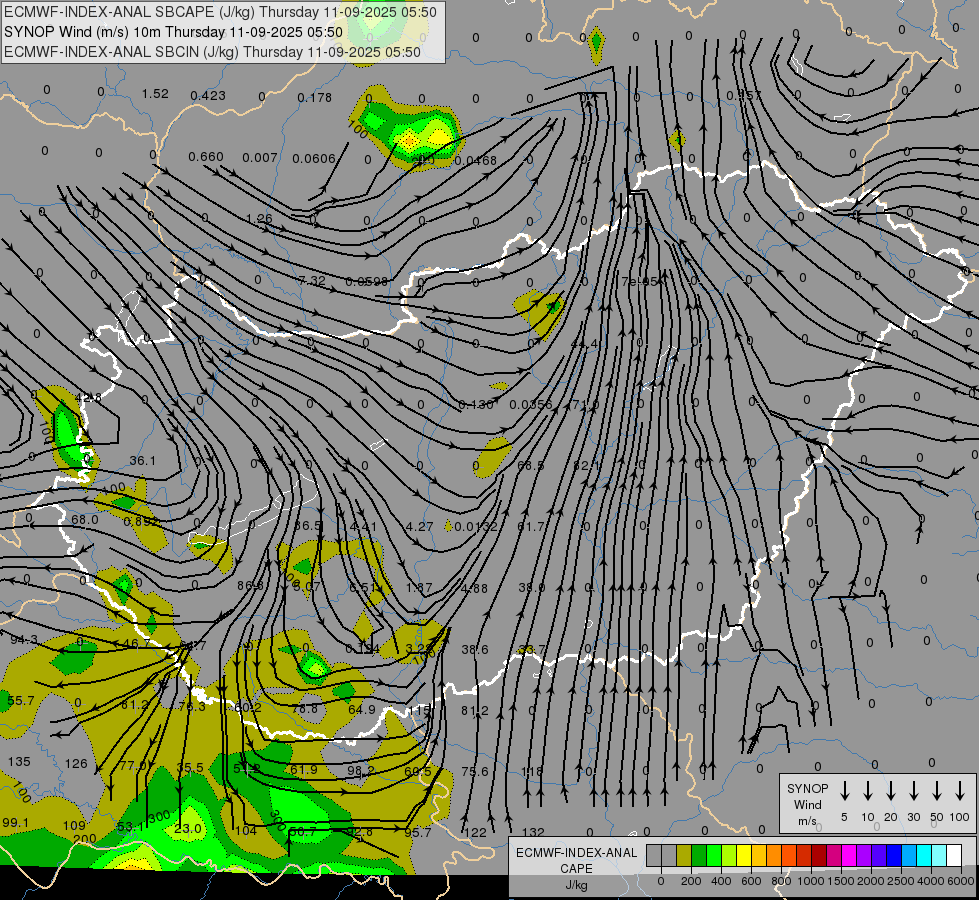Select the SBCAPE title line in the header
The width and height of the screenshot is (979, 900).
pyautogui.click(x=220, y=12)
